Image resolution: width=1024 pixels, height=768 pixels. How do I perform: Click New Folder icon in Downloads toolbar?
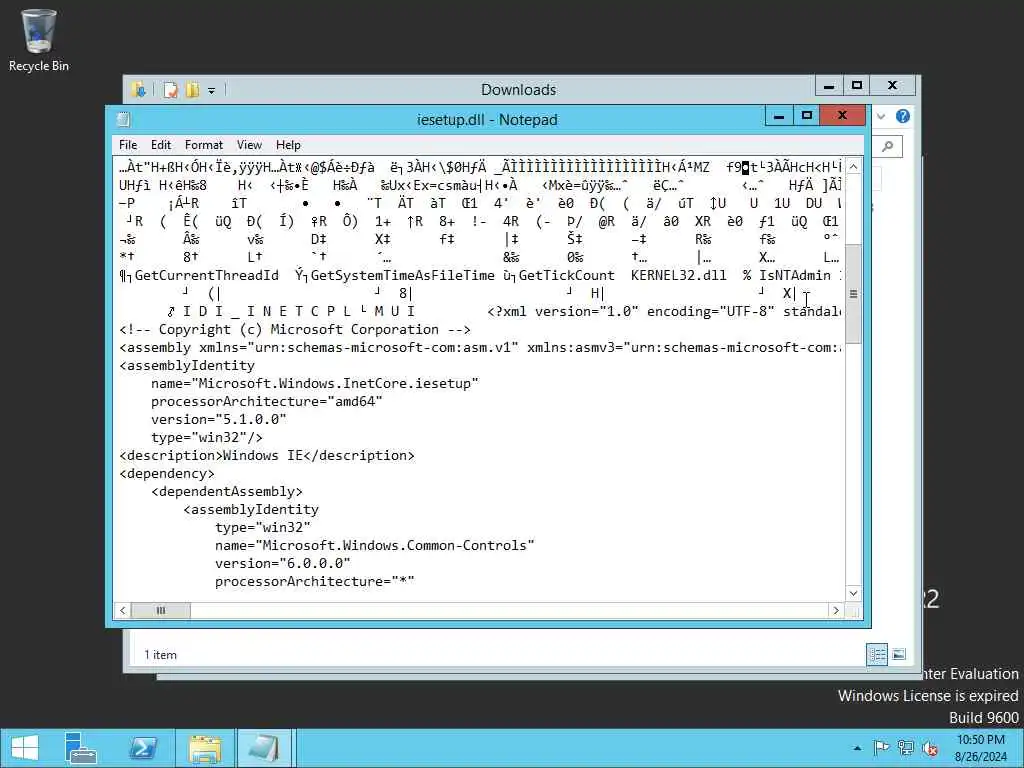click(x=193, y=90)
